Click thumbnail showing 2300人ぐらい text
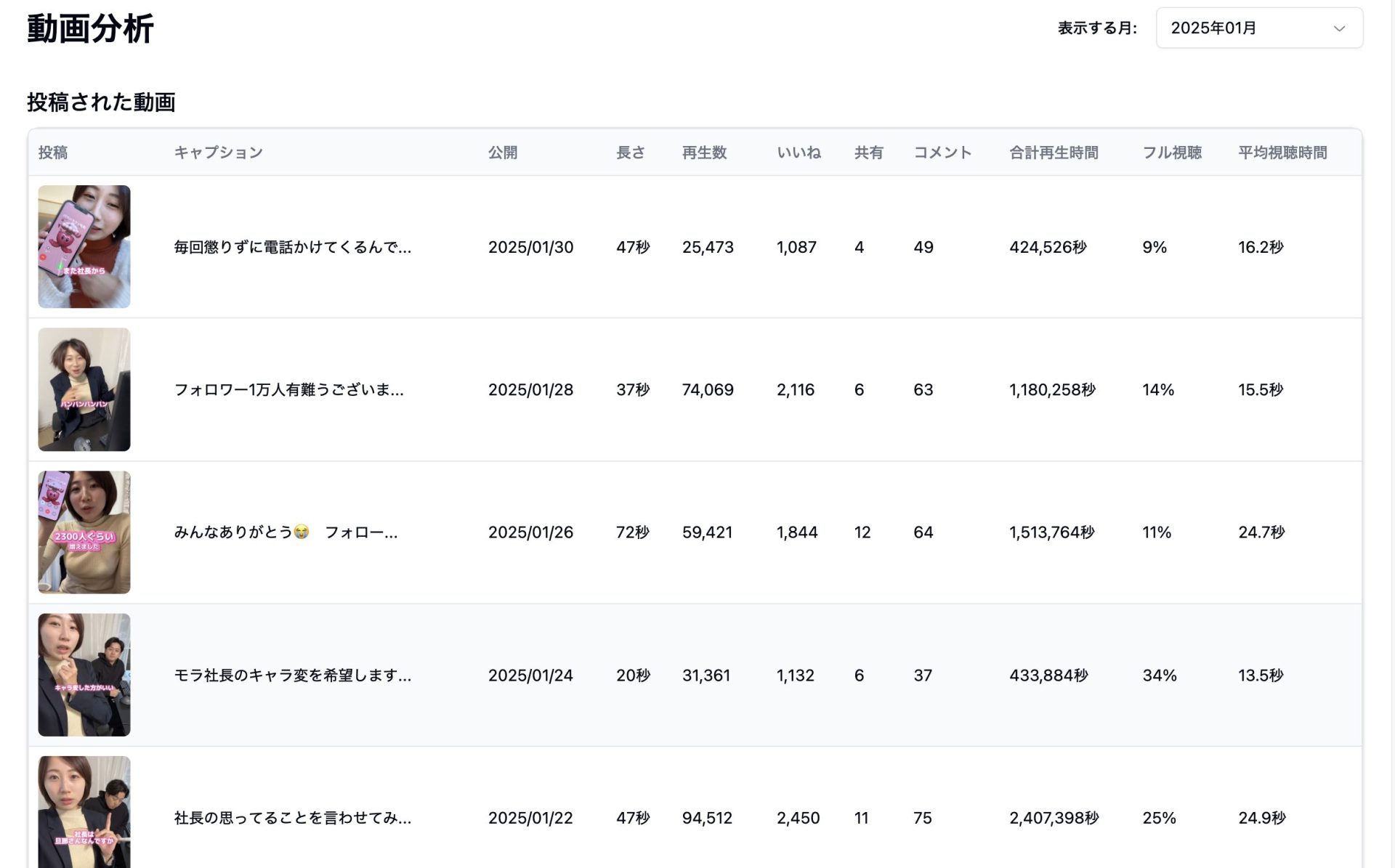This screenshot has width=1395, height=868. [84, 532]
